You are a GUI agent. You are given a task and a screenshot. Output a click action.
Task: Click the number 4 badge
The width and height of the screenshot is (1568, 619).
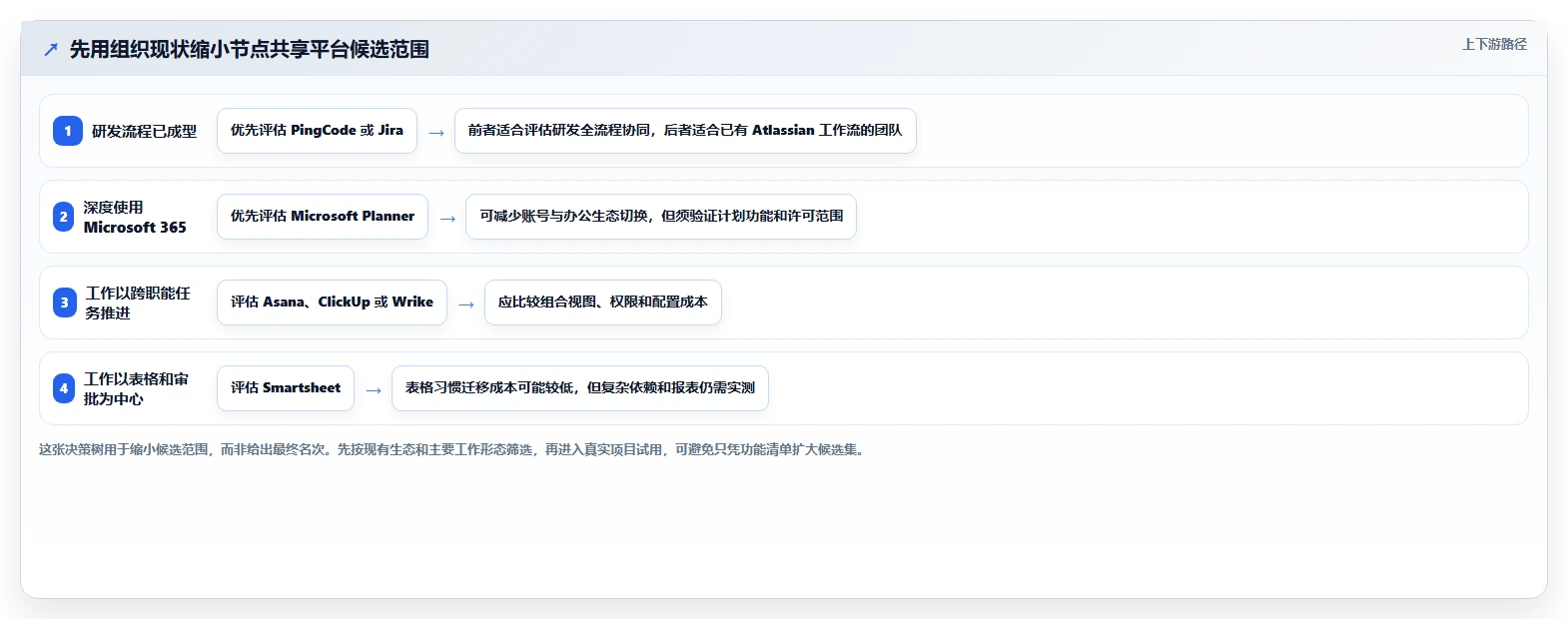[64, 388]
